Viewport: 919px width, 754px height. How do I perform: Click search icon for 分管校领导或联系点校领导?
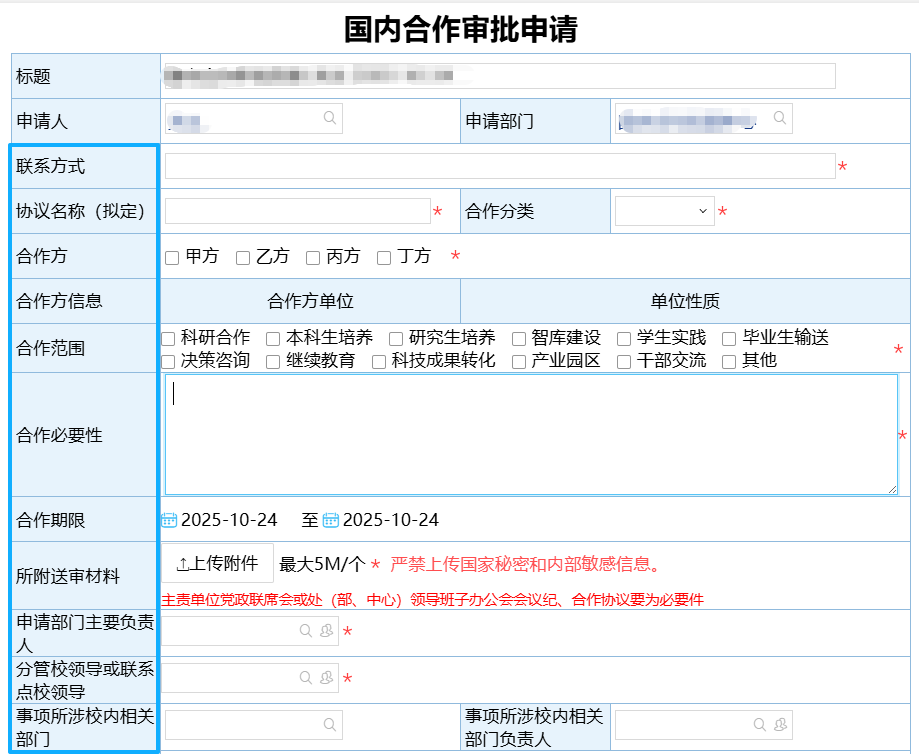(306, 678)
